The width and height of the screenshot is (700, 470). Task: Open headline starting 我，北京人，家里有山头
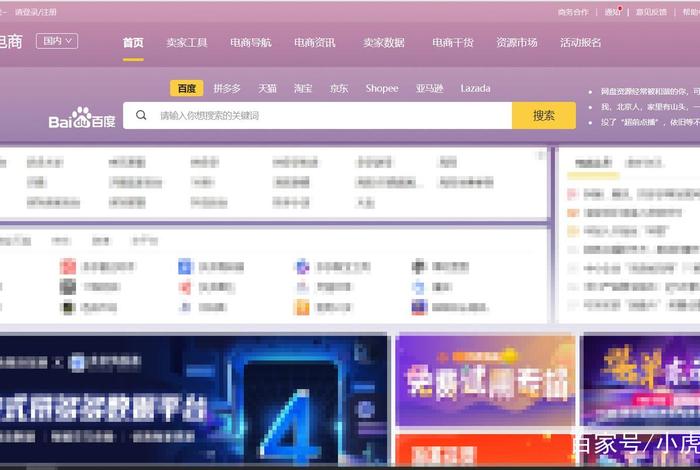click(x=650, y=107)
